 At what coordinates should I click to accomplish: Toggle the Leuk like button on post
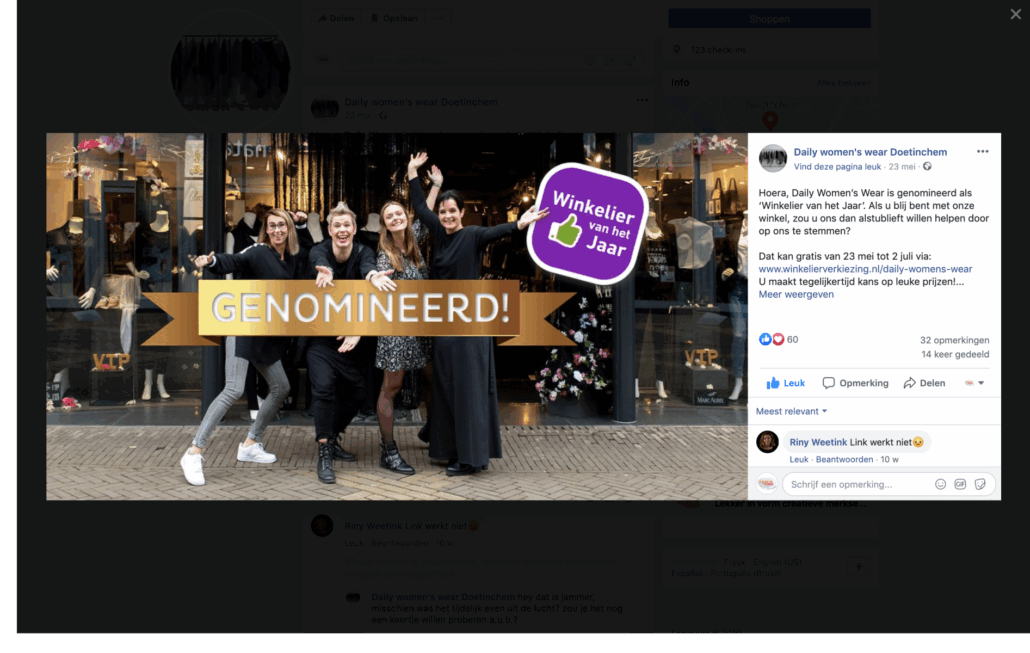pos(785,383)
